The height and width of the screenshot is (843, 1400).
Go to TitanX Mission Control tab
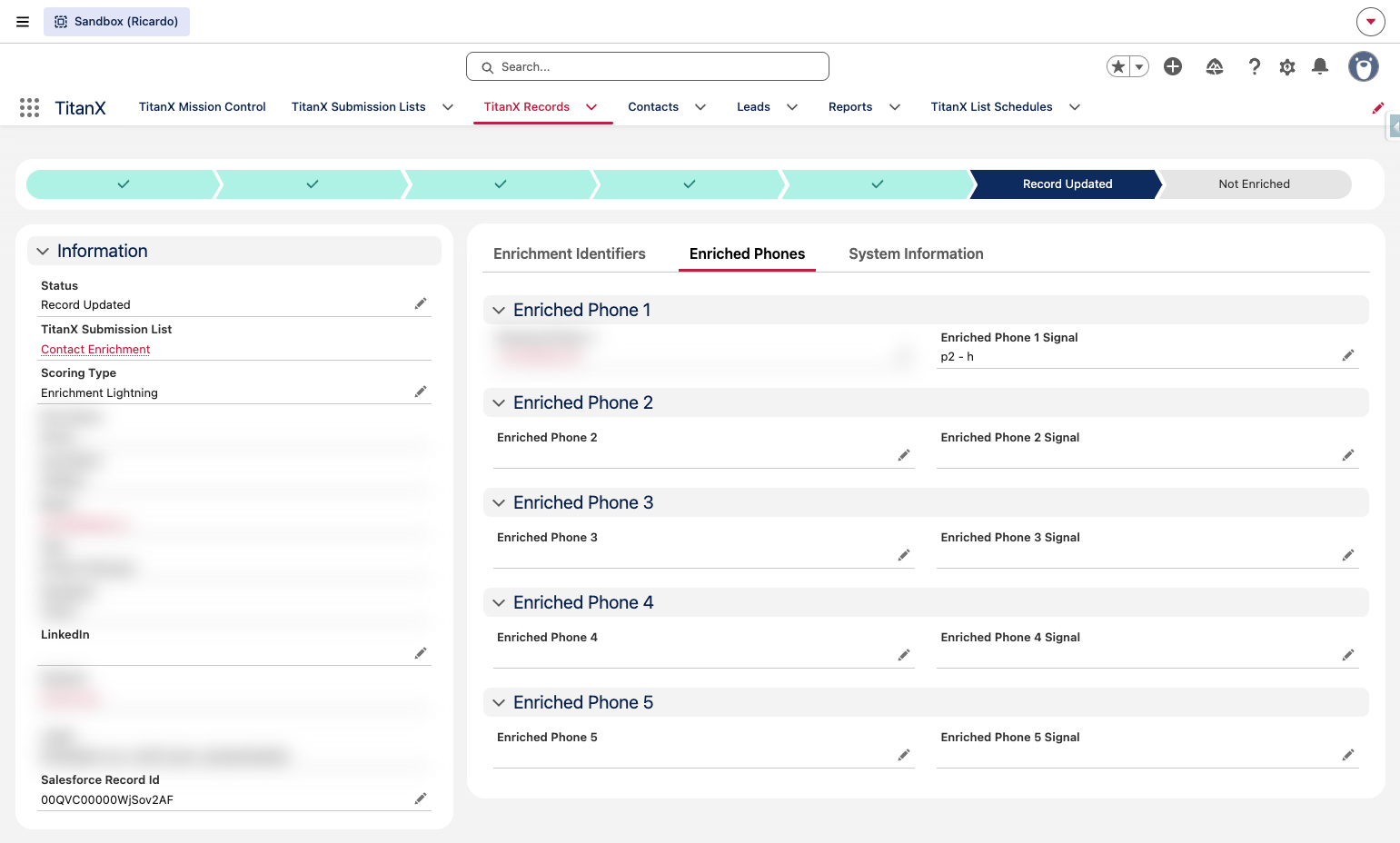[x=203, y=107]
